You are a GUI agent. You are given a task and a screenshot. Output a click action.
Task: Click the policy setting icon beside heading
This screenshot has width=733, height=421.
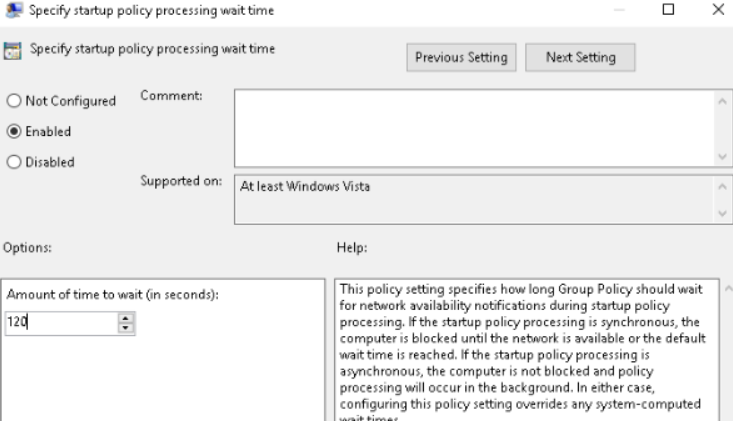pos(13,50)
